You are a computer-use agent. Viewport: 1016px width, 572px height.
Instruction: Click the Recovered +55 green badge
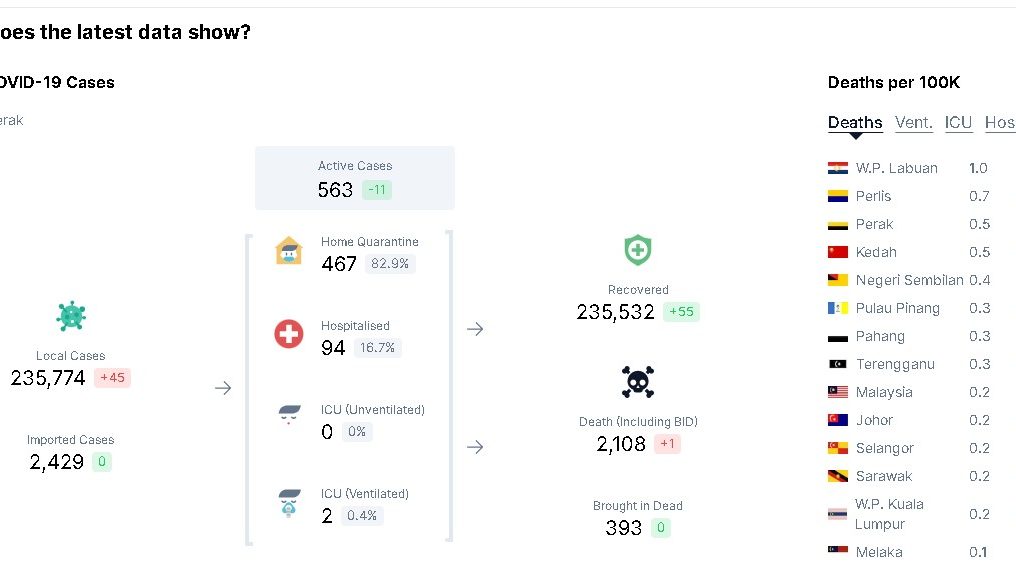681,312
